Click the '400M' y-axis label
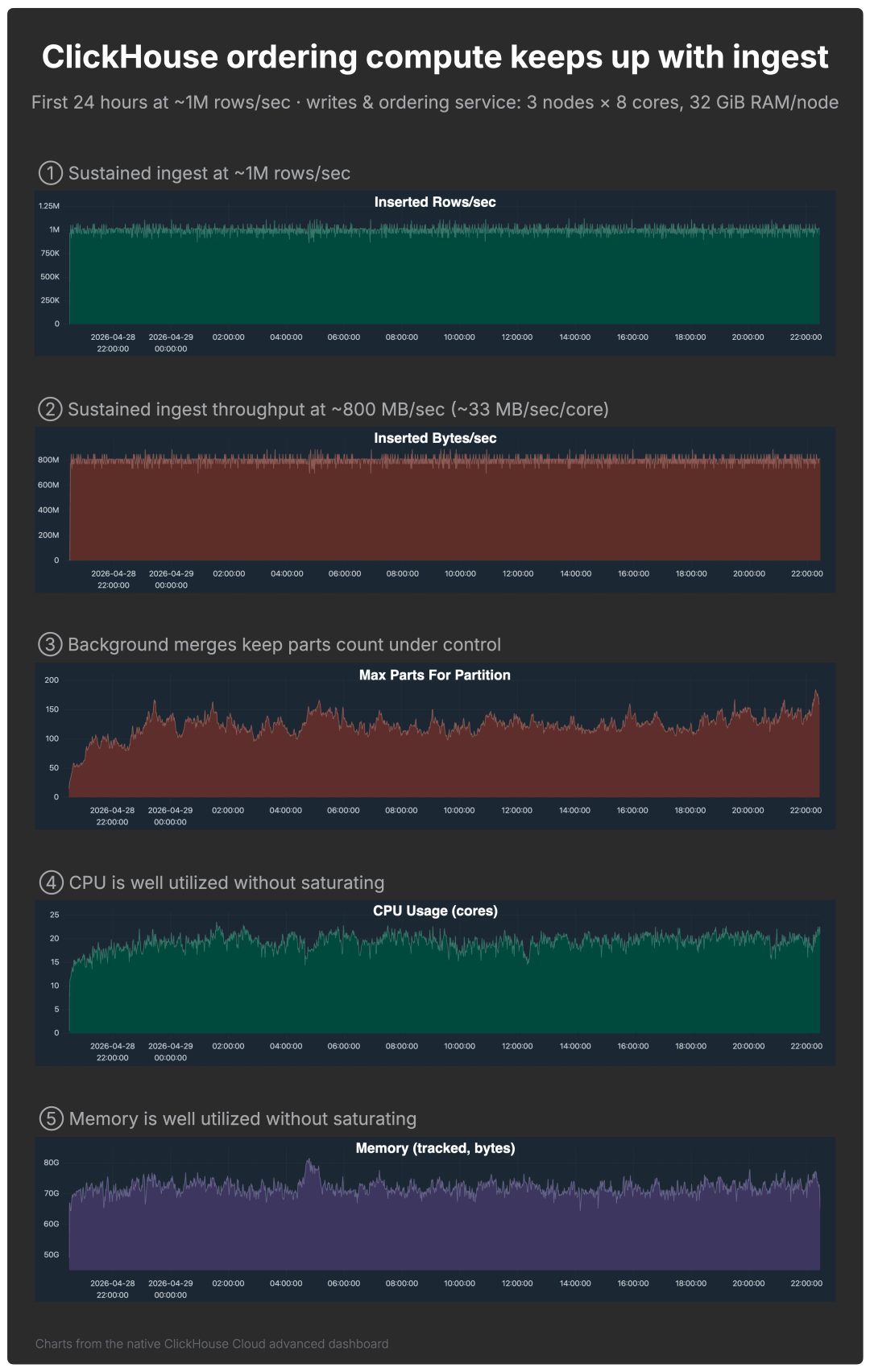870x1372 pixels. coord(48,510)
